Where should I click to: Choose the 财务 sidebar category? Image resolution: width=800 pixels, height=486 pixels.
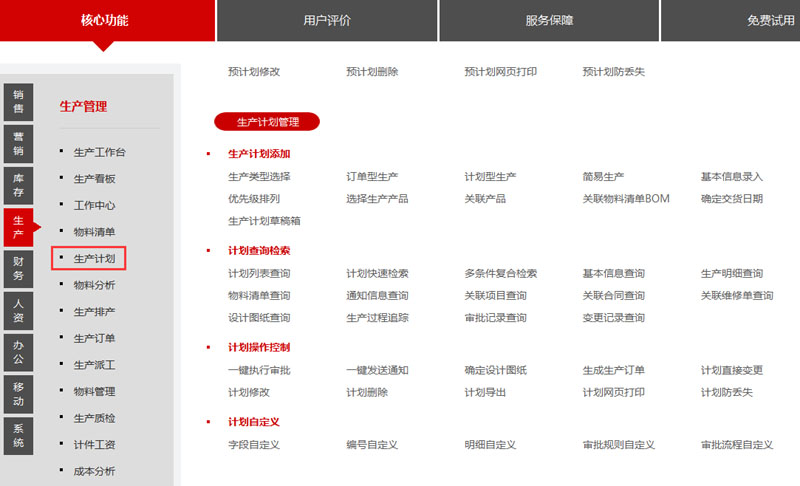[x=18, y=269]
